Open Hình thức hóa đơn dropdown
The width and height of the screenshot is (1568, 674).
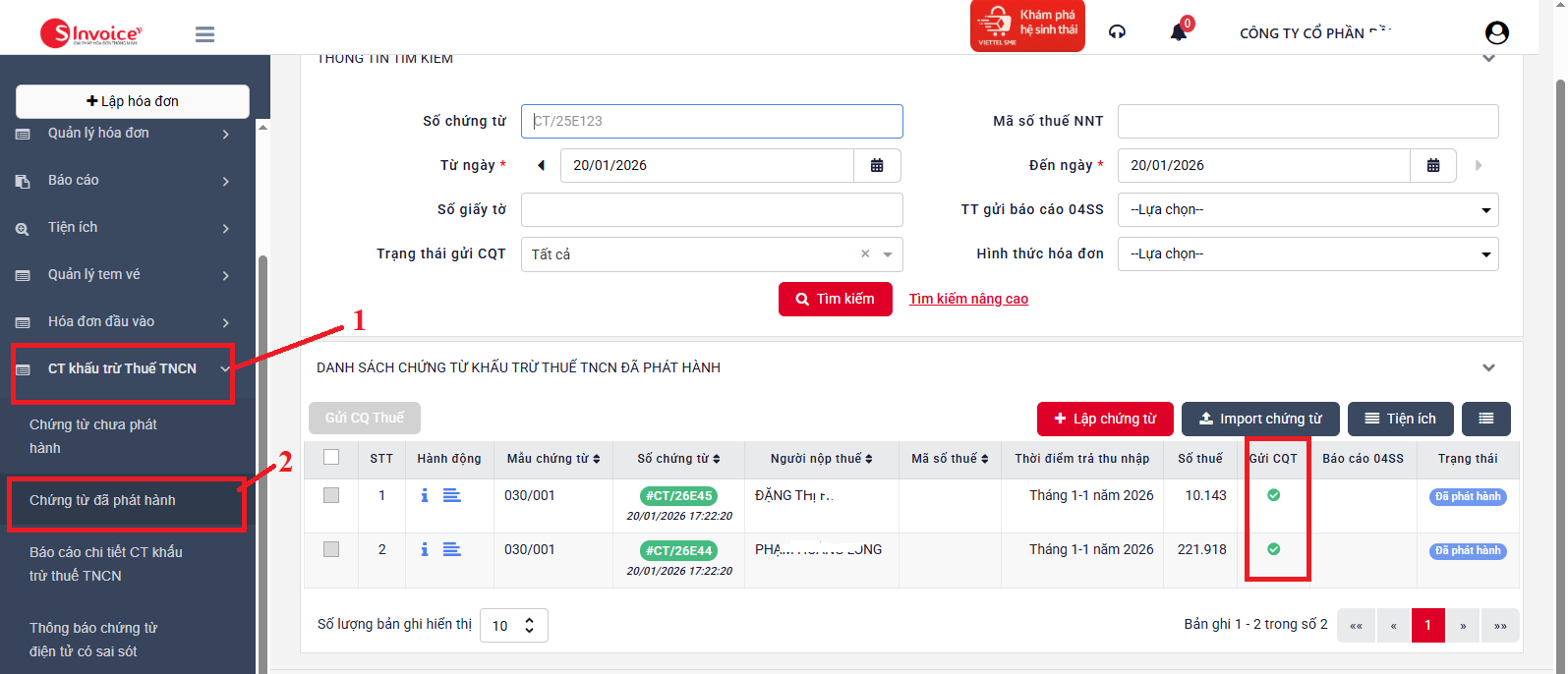coord(1308,254)
